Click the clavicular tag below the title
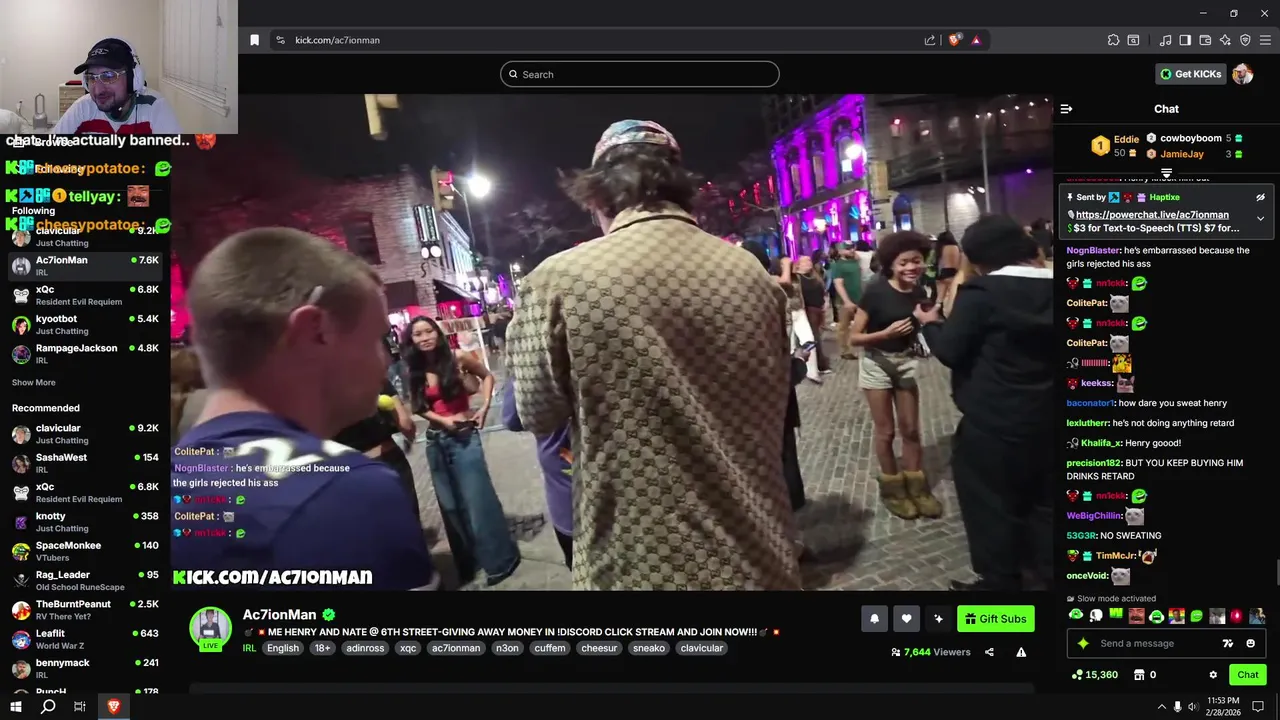 point(702,648)
